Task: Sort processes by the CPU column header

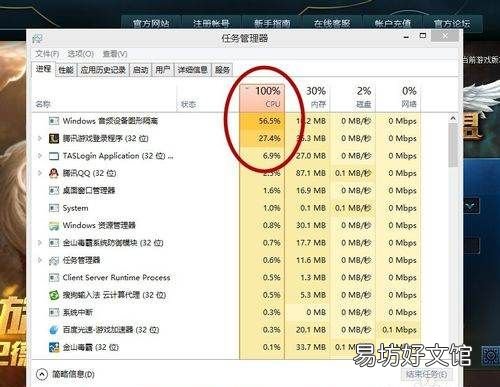Action: [x=262, y=97]
